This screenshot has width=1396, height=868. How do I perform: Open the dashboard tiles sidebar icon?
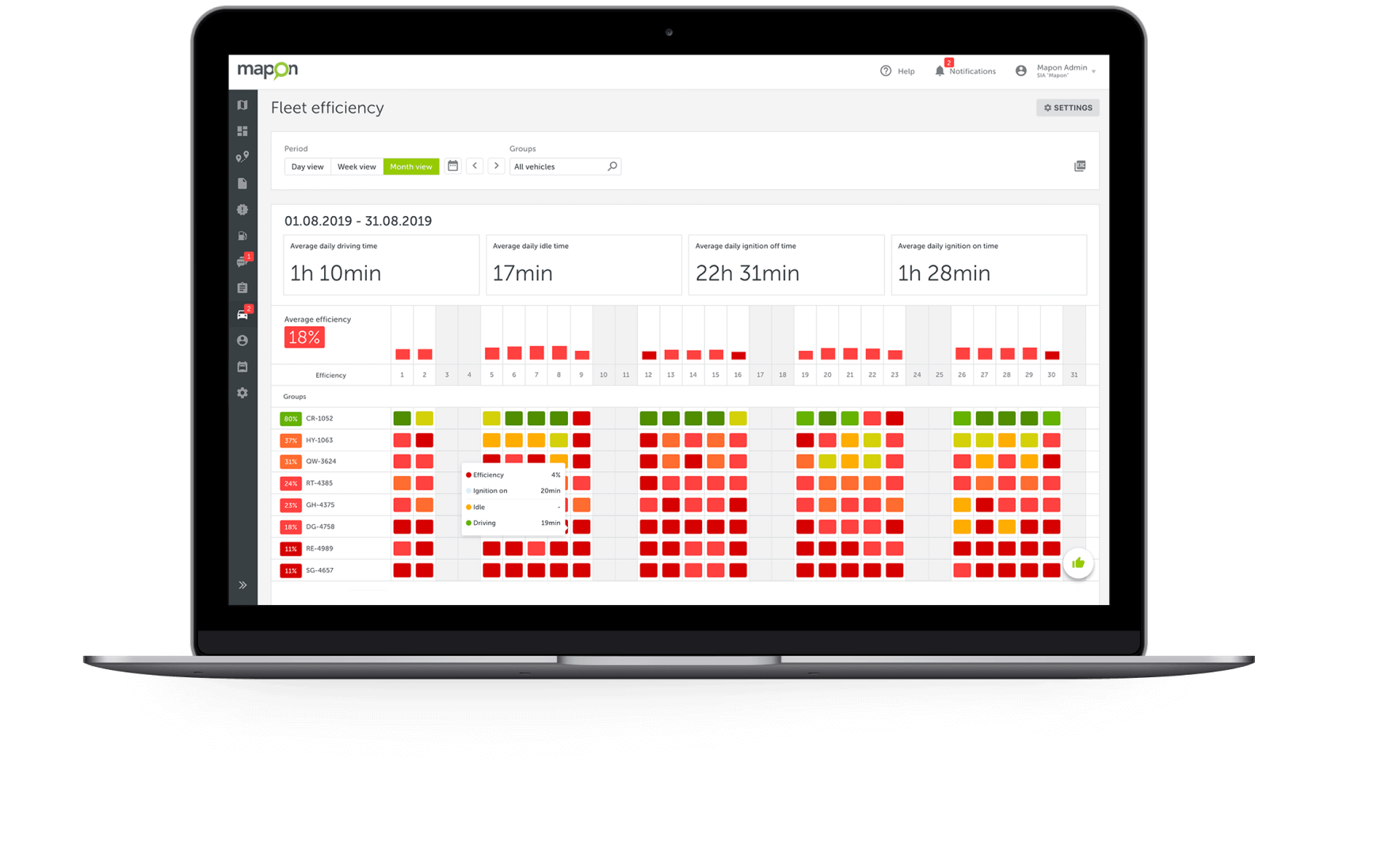pyautogui.click(x=242, y=131)
